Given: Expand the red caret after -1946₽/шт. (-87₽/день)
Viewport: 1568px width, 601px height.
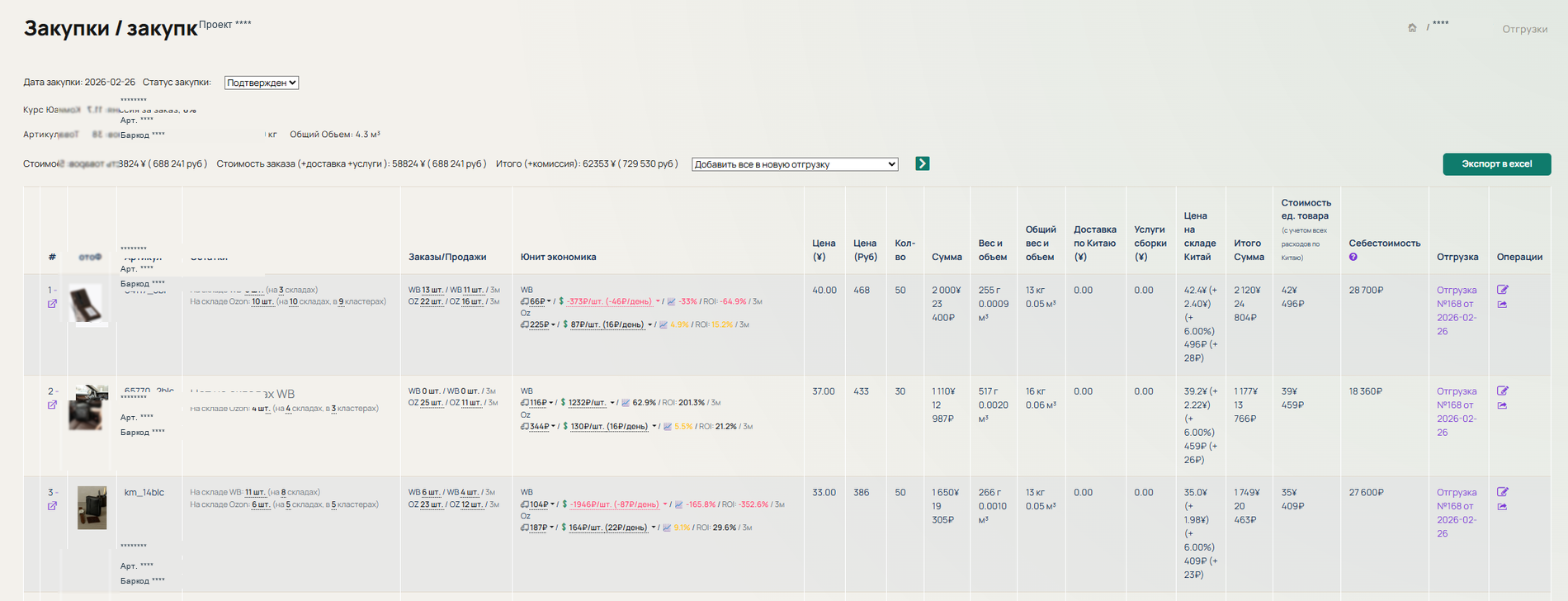Looking at the screenshot, I should (665, 504).
